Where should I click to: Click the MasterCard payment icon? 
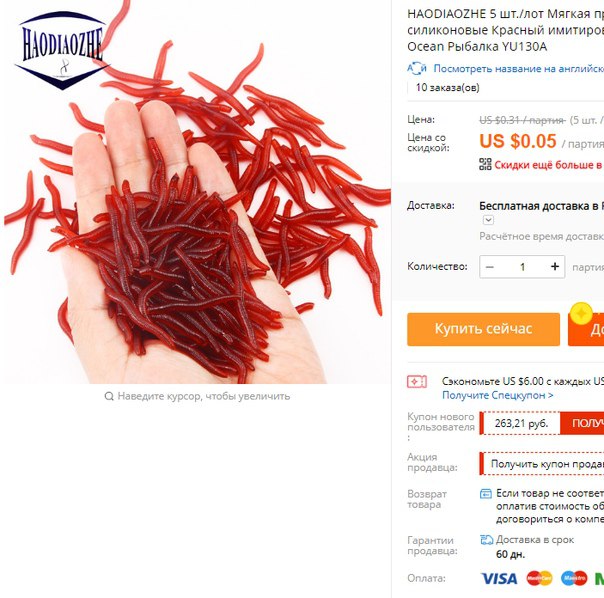[x=539, y=578]
